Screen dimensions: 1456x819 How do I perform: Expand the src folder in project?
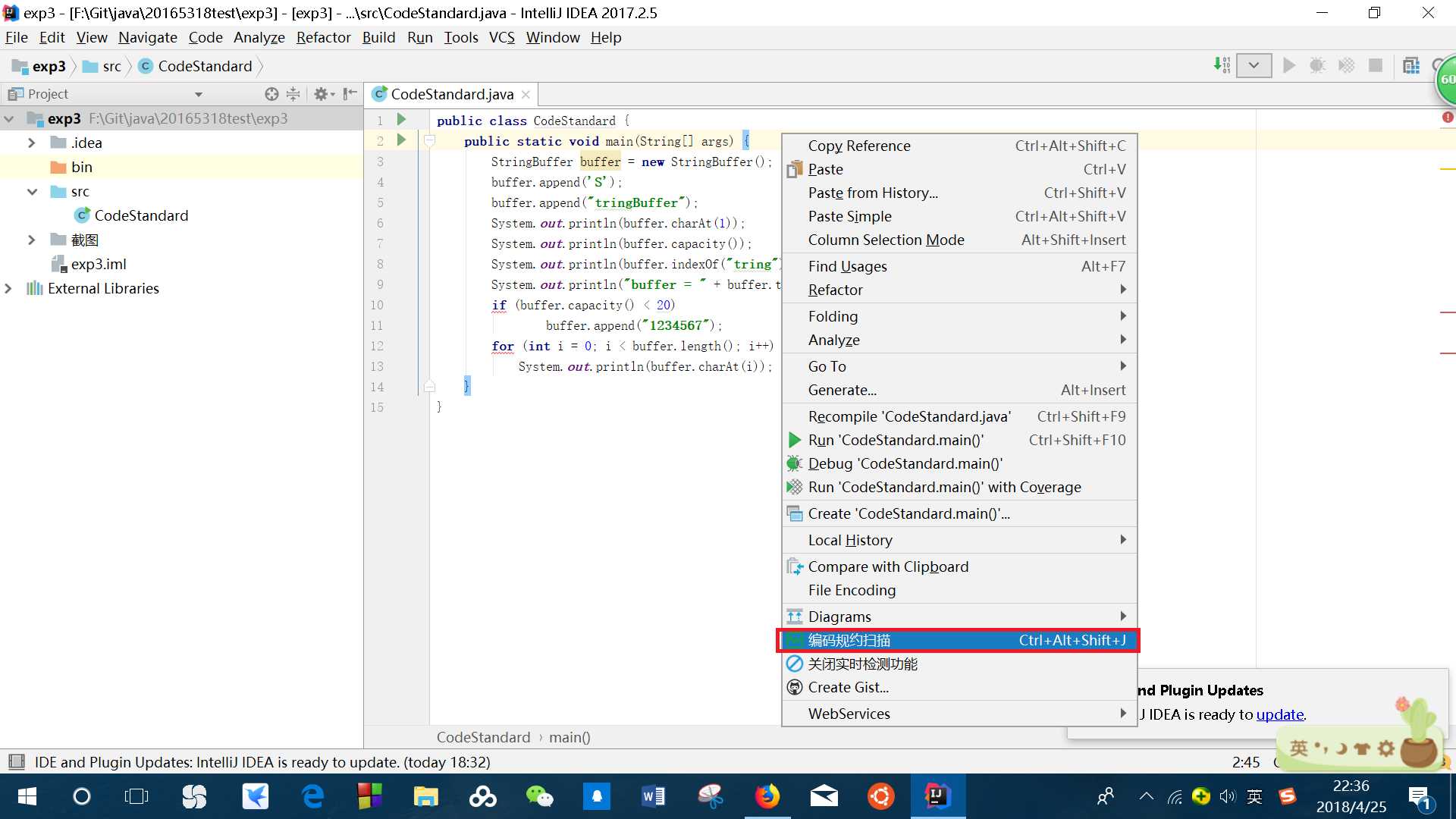tap(33, 191)
